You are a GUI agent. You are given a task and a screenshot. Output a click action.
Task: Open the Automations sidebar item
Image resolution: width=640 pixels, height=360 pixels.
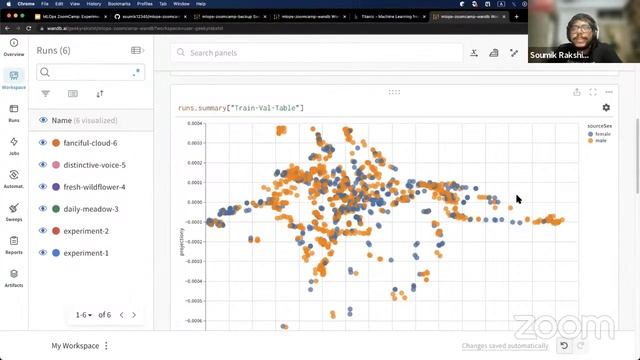coord(14,179)
